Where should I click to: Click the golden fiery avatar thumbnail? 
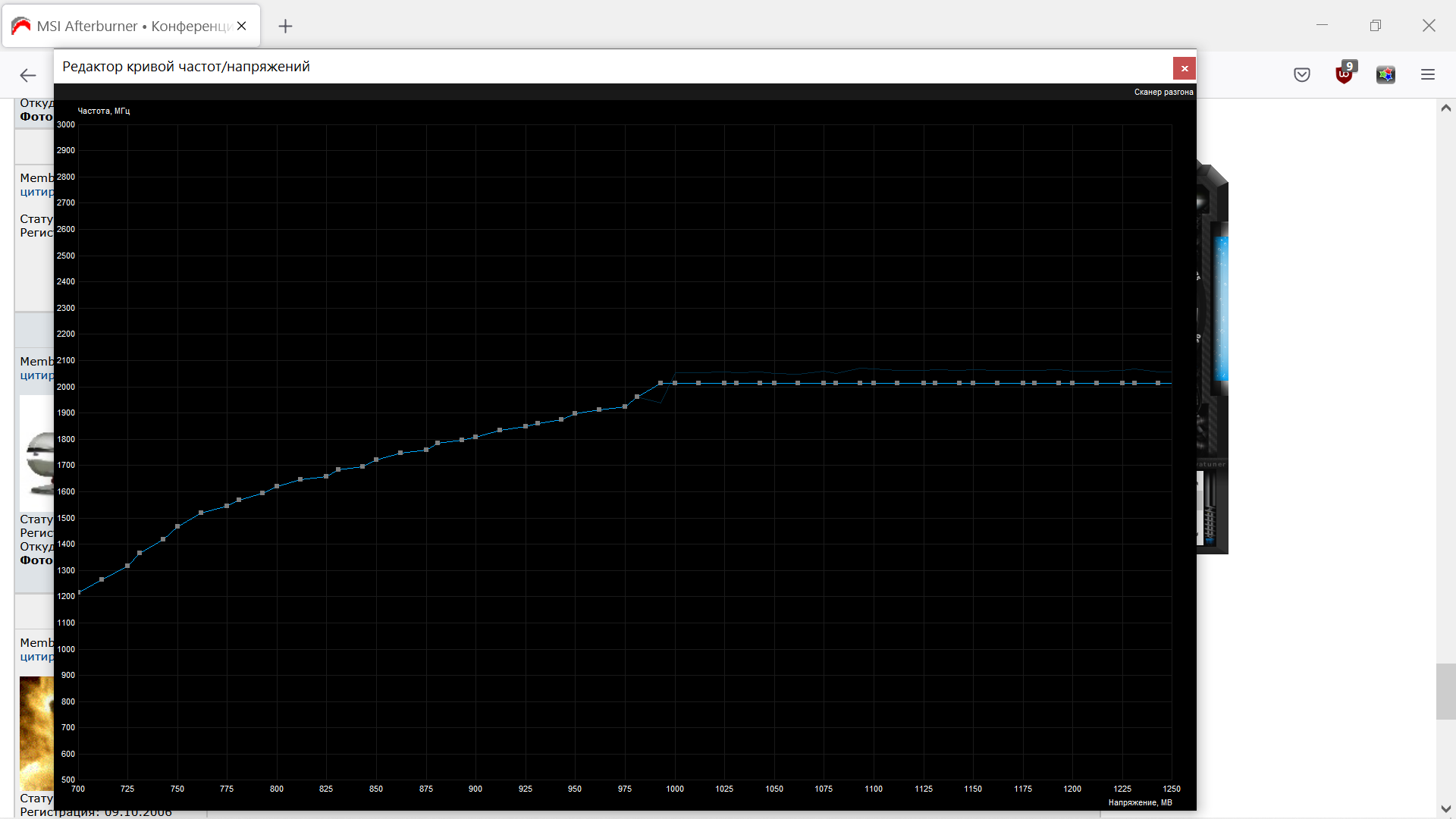pos(36,733)
